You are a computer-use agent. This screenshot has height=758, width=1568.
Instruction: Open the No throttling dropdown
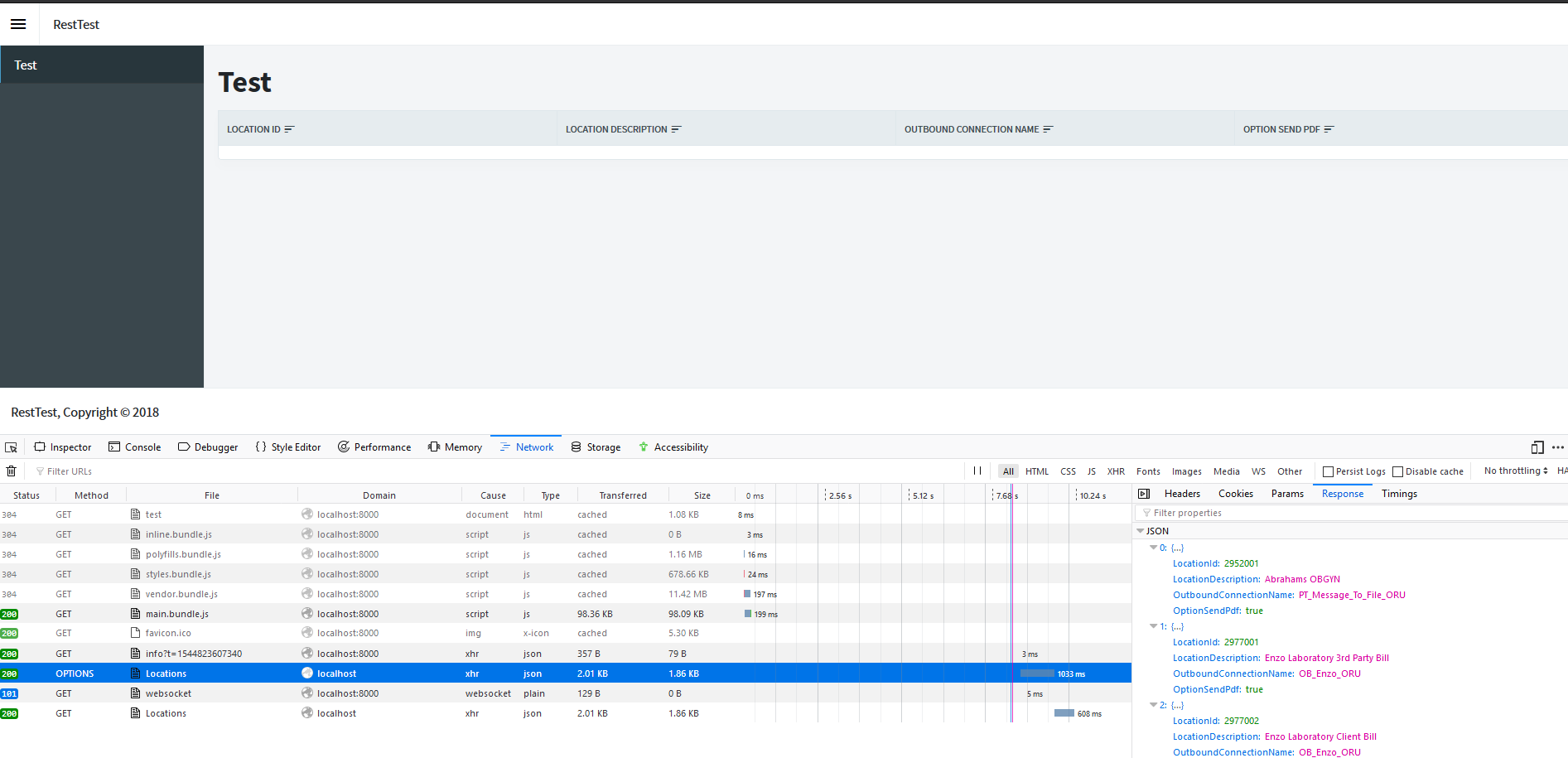click(1516, 471)
